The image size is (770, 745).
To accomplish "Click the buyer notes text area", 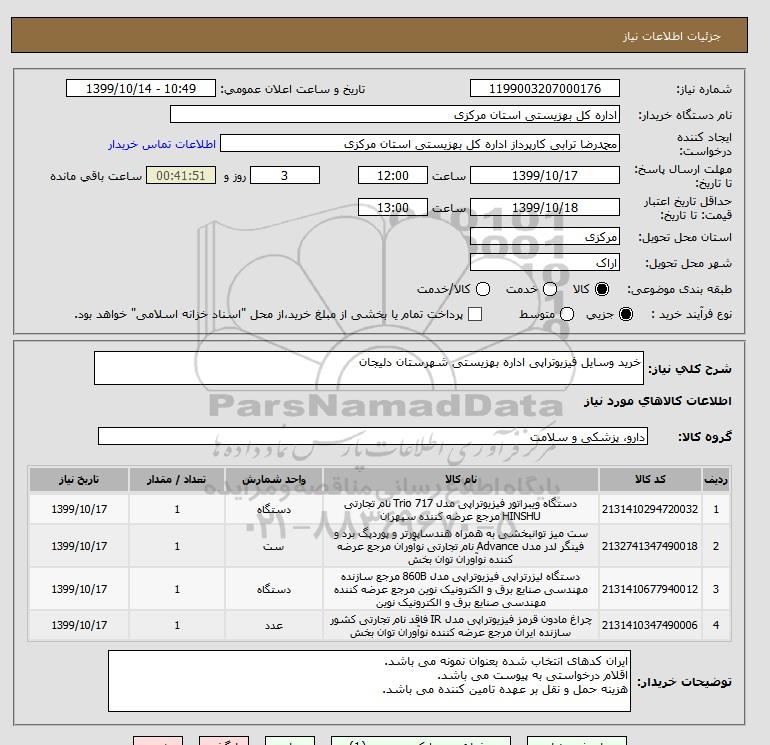I will click(x=369, y=681).
